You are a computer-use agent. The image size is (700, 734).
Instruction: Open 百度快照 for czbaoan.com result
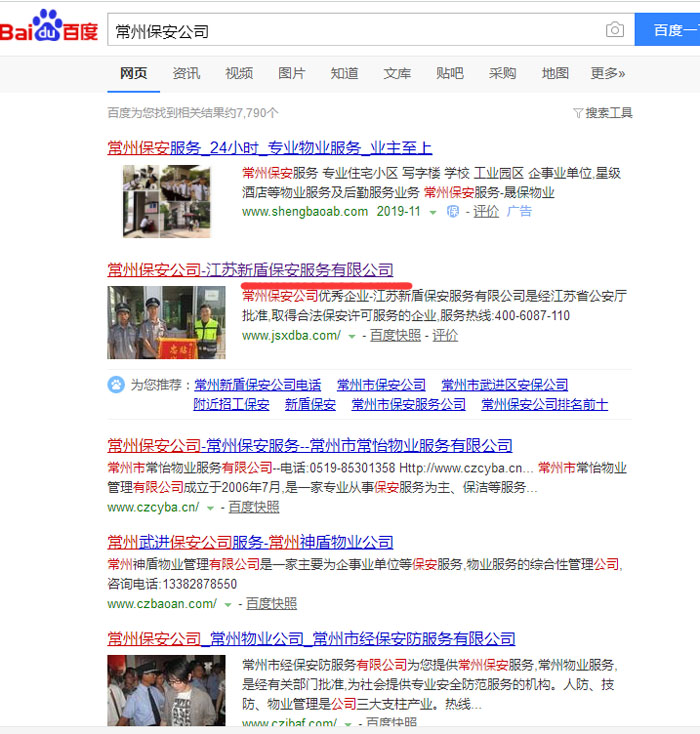[272, 604]
